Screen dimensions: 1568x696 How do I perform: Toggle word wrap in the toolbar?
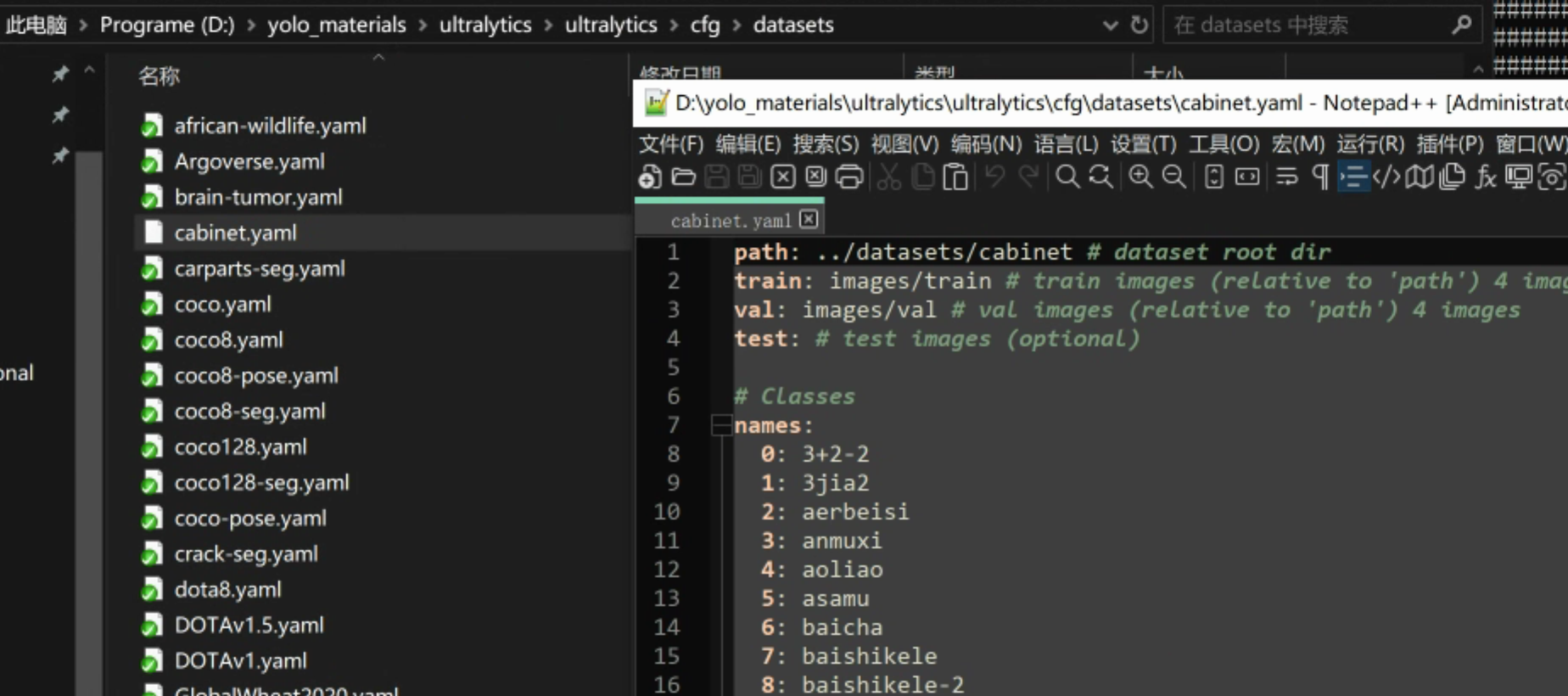click(x=1286, y=177)
